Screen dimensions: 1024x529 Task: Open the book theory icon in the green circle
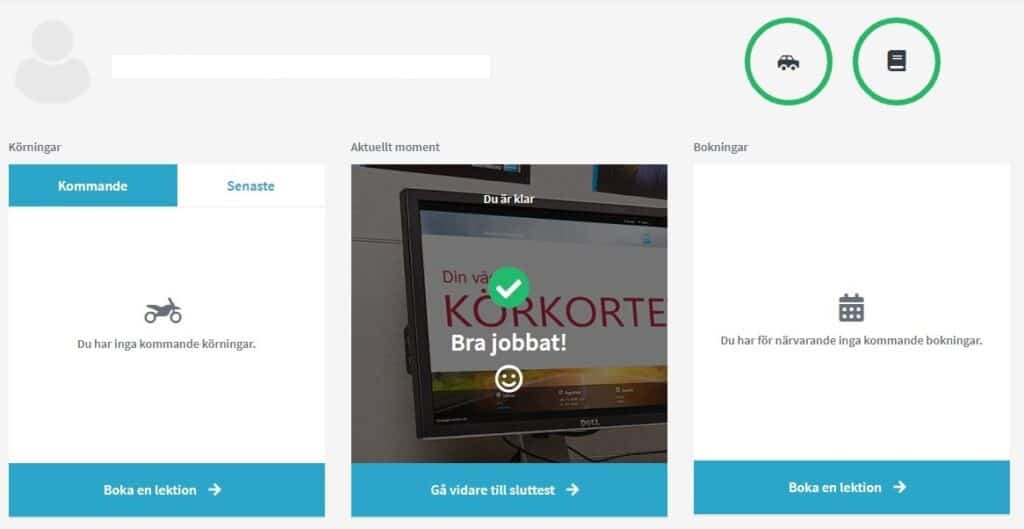coord(896,61)
